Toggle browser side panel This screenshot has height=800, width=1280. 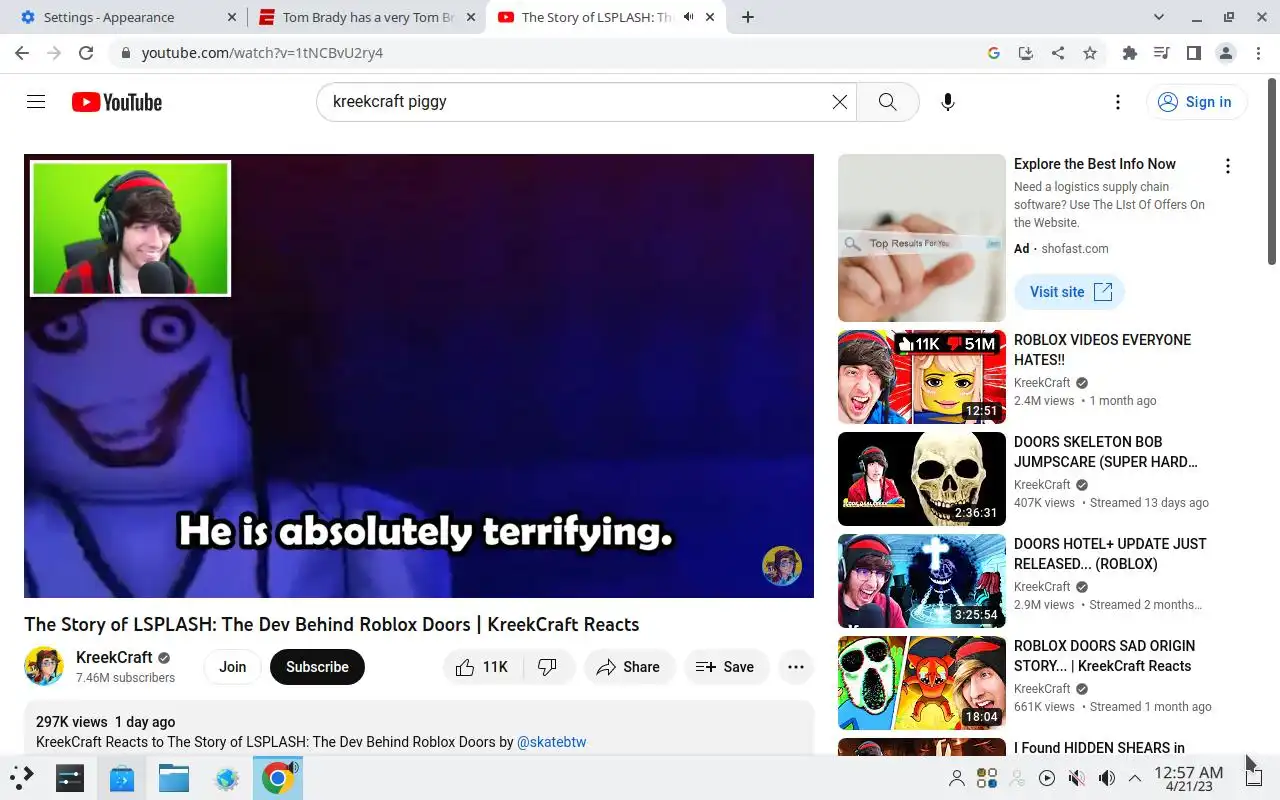1194,53
